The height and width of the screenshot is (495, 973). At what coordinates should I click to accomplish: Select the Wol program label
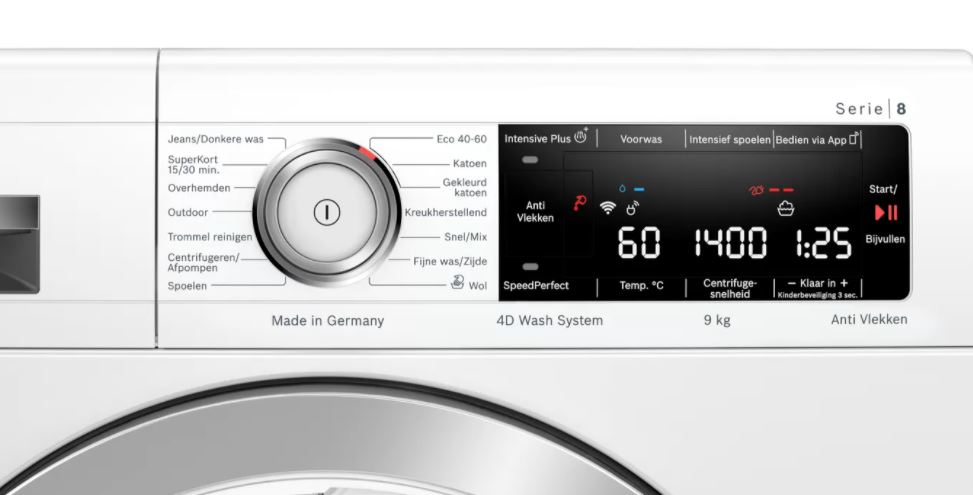click(x=477, y=285)
